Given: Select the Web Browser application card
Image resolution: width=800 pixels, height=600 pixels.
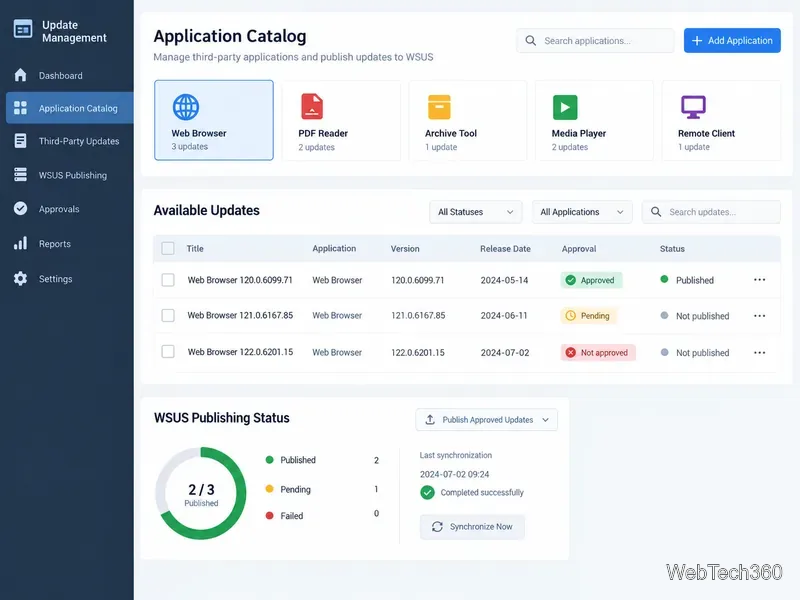Looking at the screenshot, I should 214,120.
